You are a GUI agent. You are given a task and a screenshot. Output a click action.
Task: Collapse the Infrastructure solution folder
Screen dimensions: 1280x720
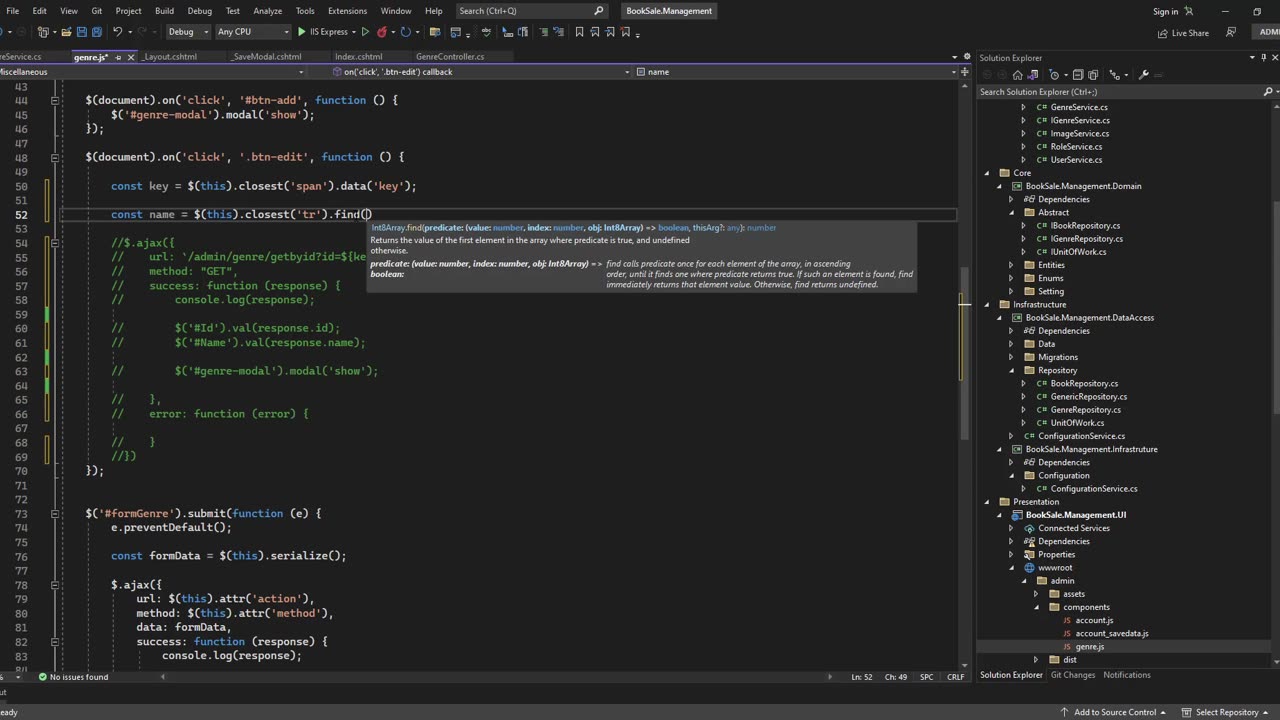(987, 304)
